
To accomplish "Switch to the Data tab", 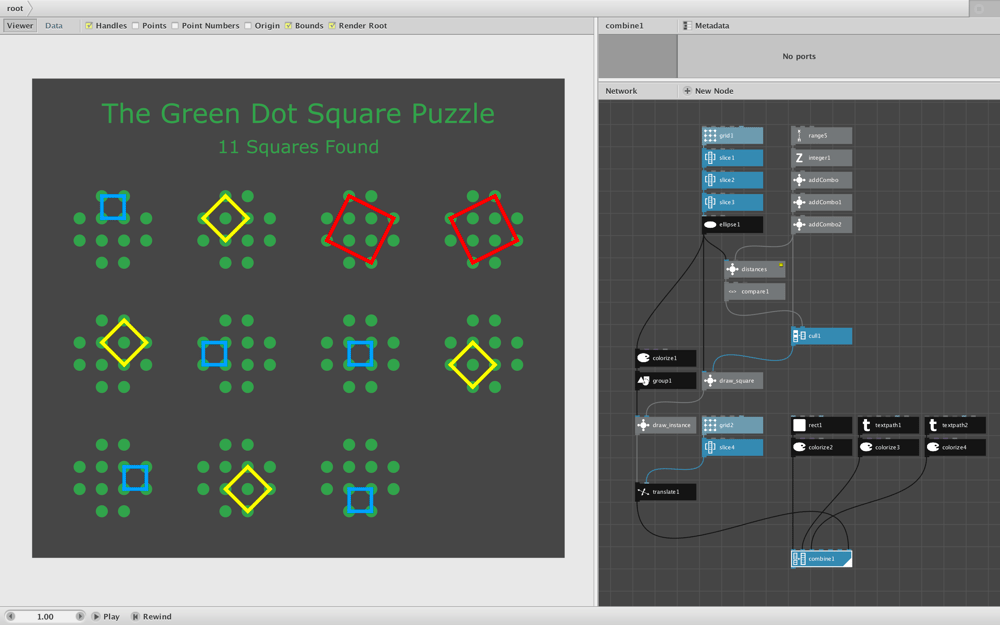I will [54, 26].
